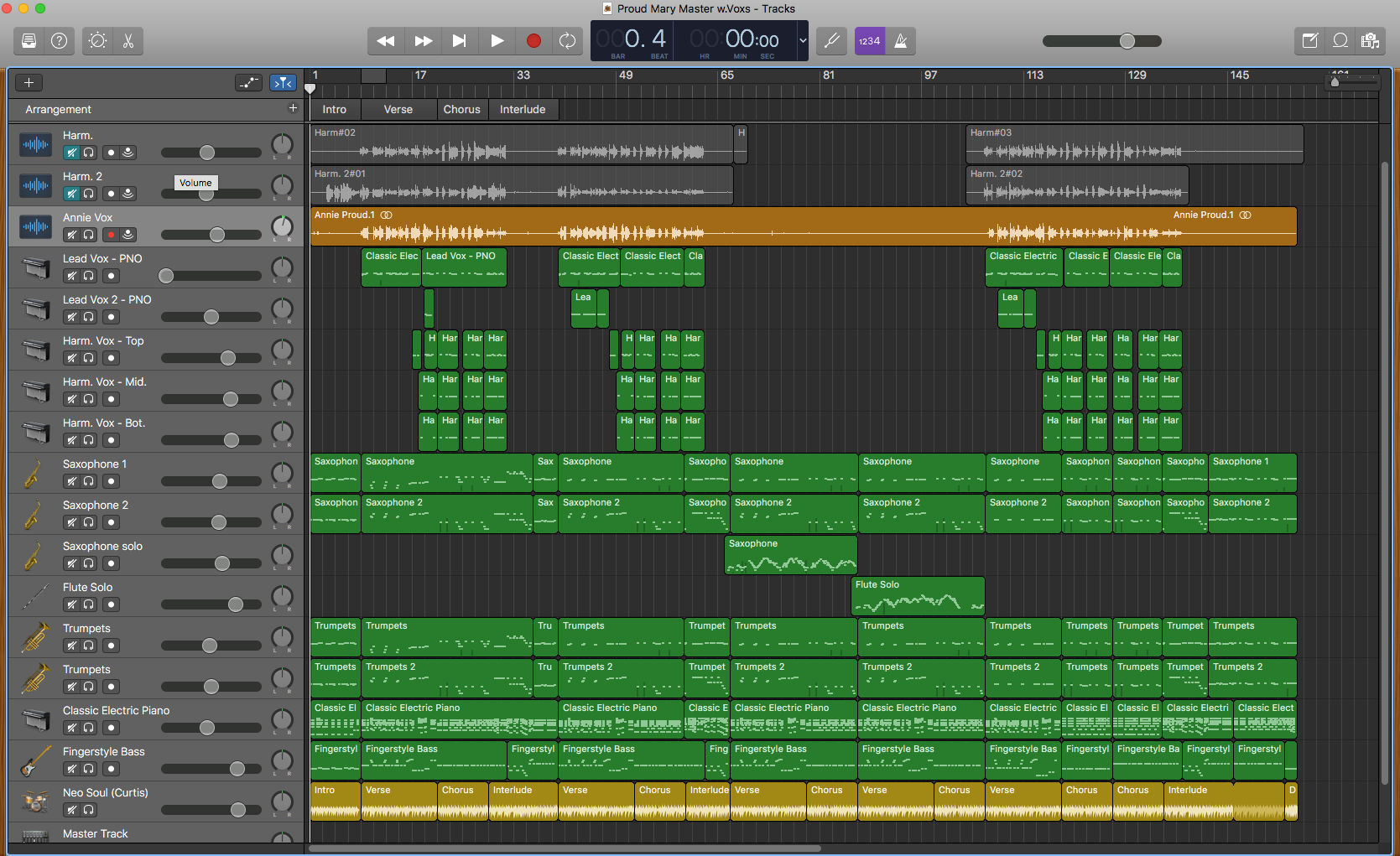Solo the Flute Solo track
The width and height of the screenshot is (1400, 856).
tap(88, 604)
